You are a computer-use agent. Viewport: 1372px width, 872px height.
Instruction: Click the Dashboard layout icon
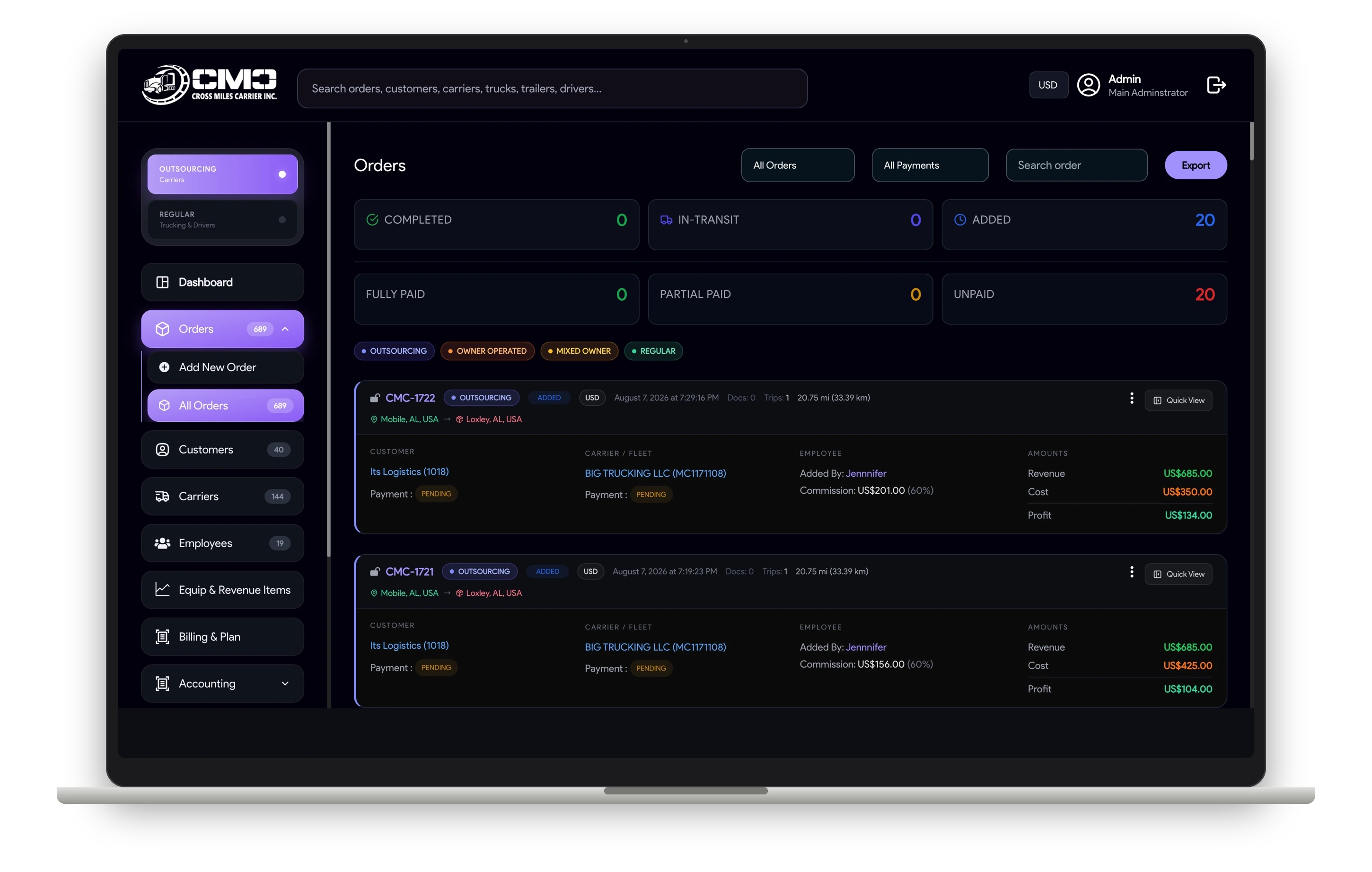pyautogui.click(x=162, y=282)
